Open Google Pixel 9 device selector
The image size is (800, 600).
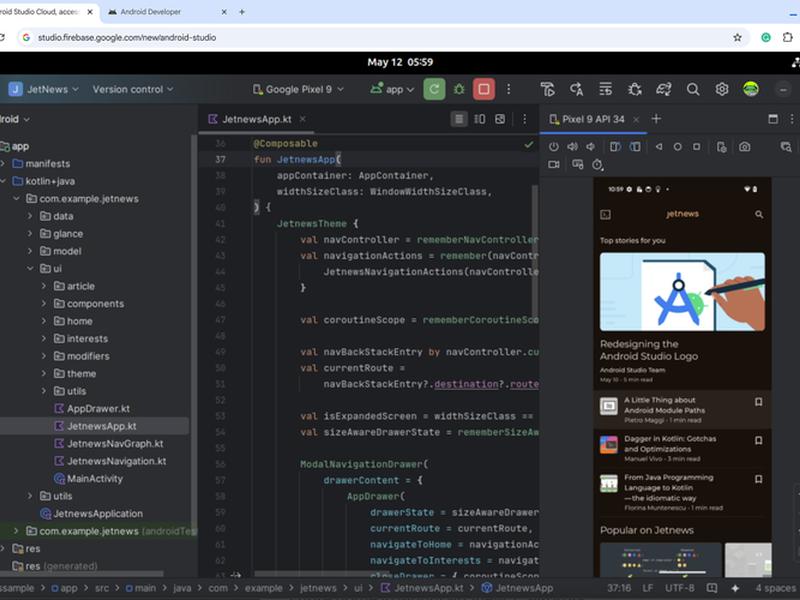coord(298,89)
